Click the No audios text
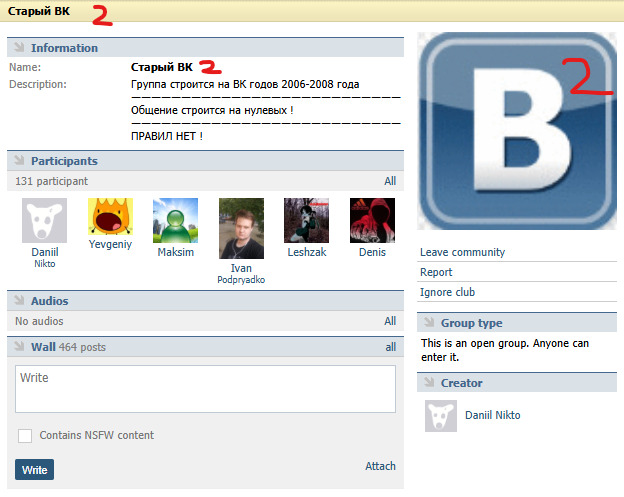 pos(39,321)
